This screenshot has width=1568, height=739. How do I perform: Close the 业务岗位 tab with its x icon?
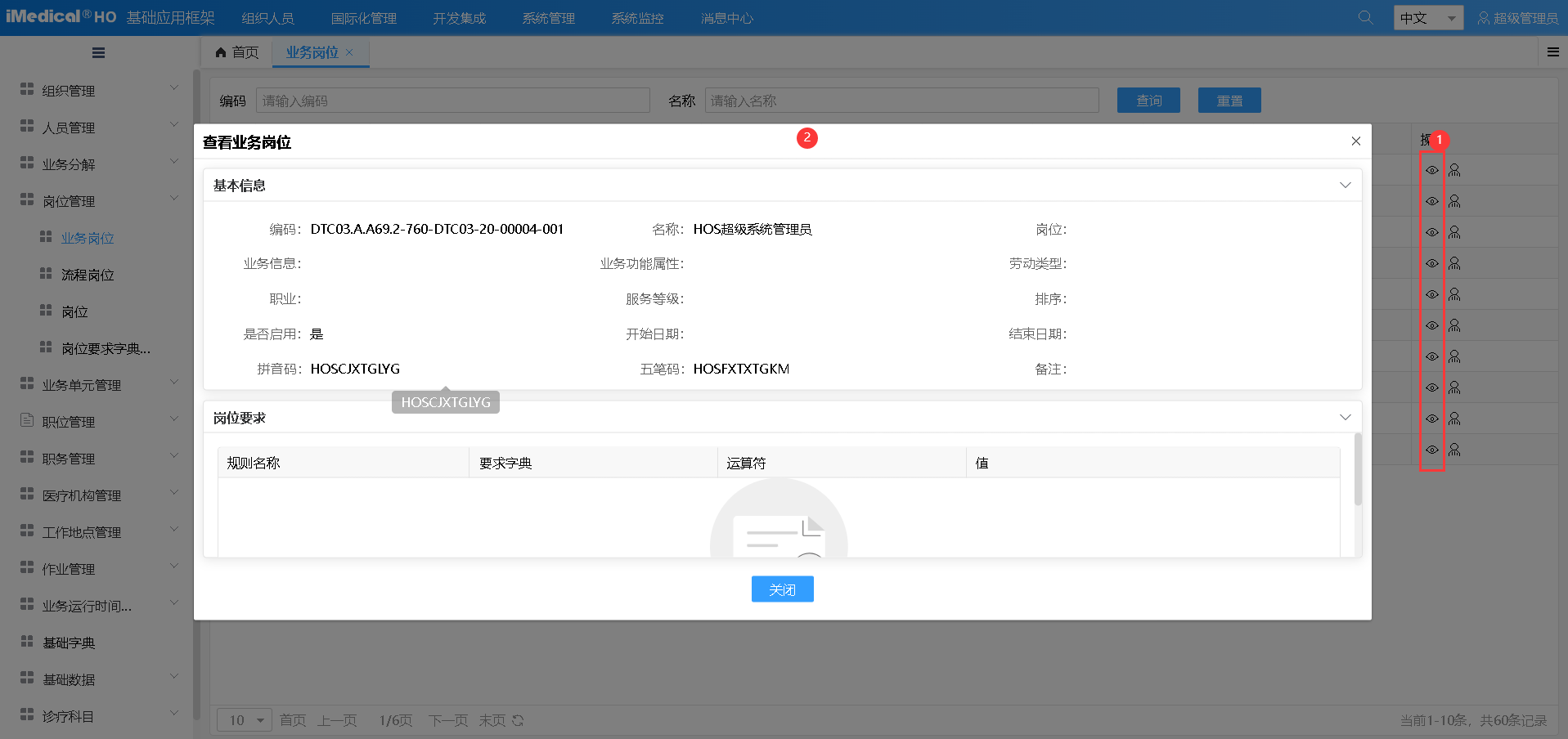(x=349, y=52)
